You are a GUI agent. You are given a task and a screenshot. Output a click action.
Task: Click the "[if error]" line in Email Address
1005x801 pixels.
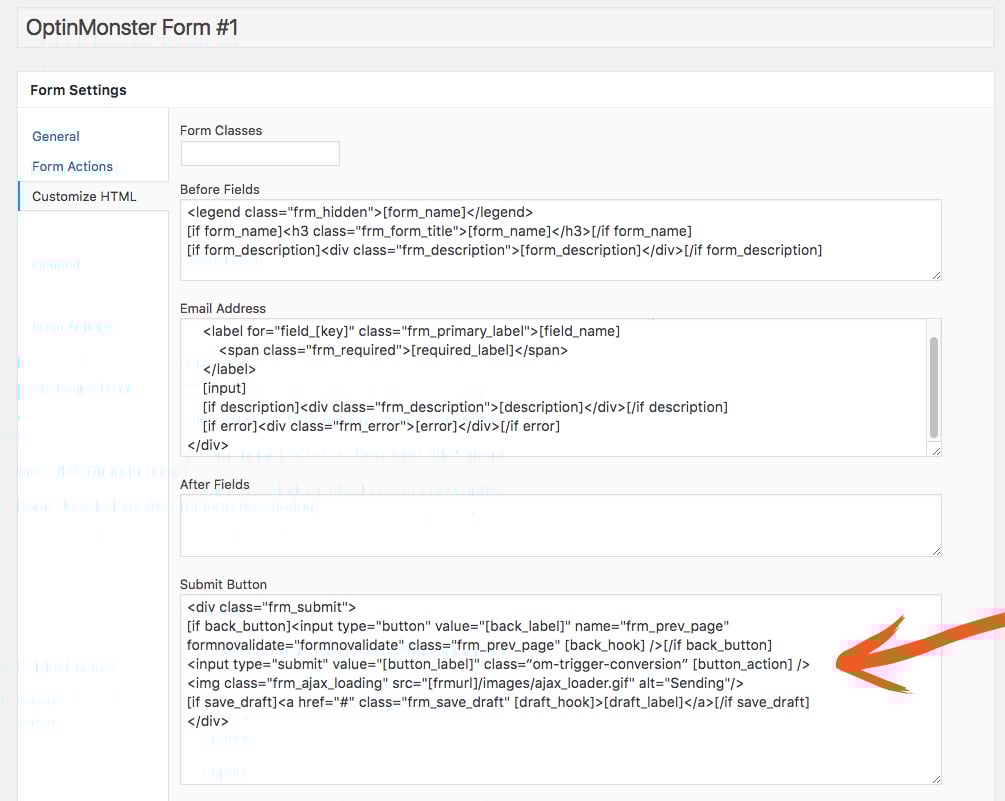381,426
